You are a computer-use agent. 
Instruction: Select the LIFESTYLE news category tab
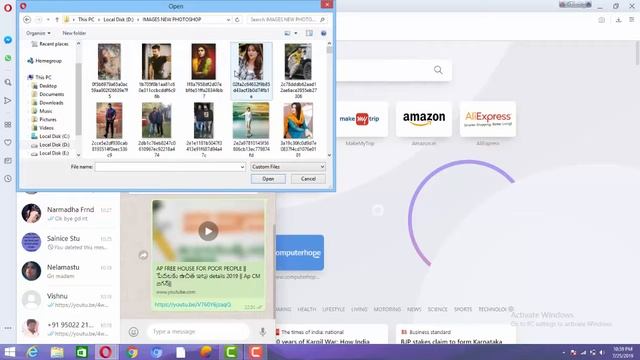pos(333,309)
